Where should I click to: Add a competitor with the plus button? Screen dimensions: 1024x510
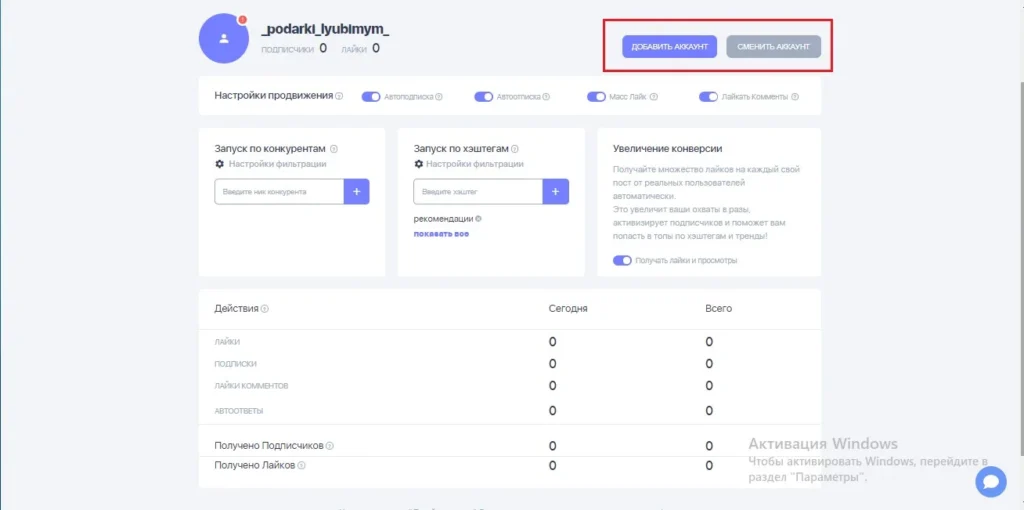(x=357, y=191)
